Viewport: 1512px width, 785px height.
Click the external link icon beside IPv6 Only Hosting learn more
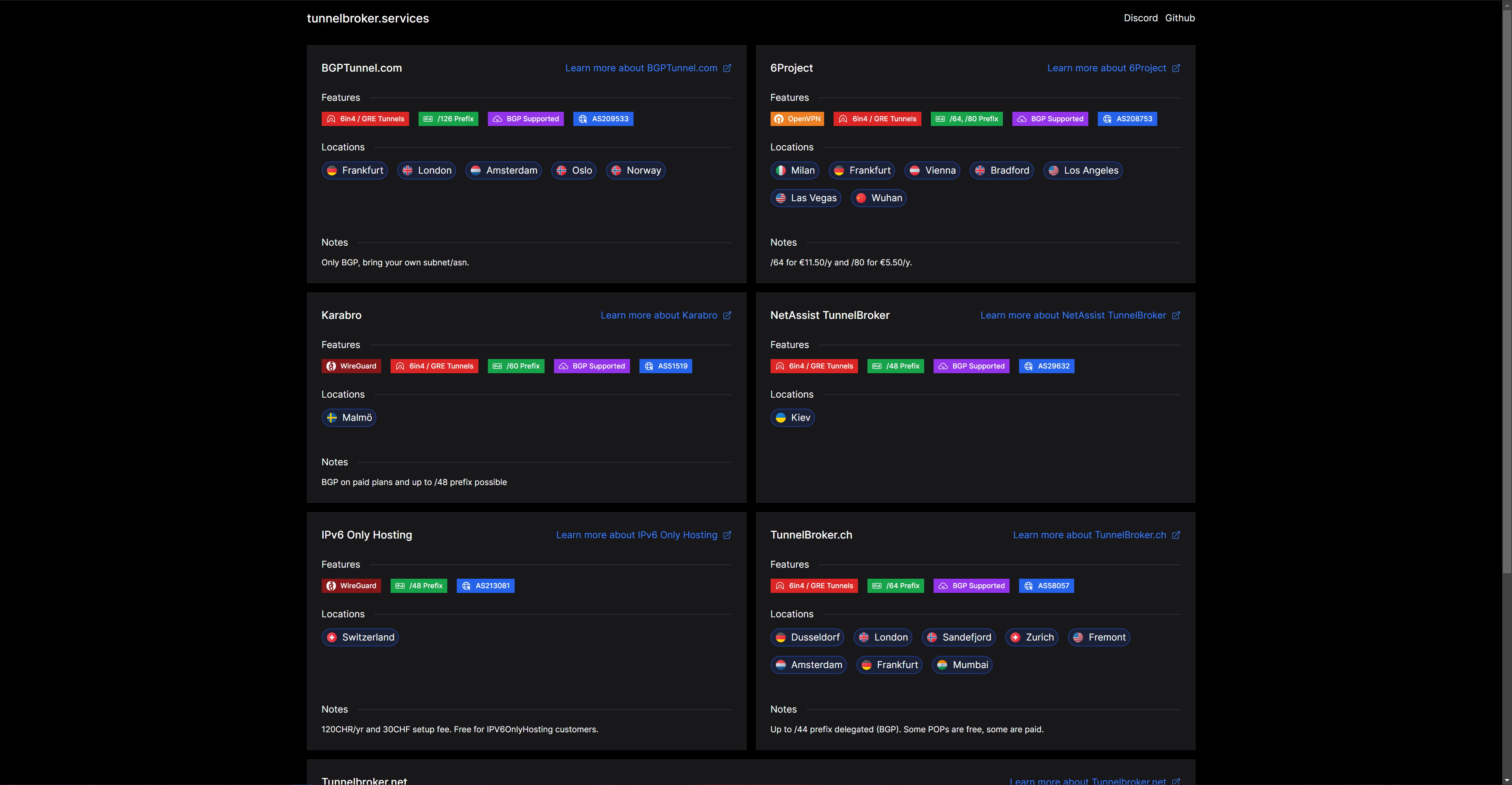[726, 535]
